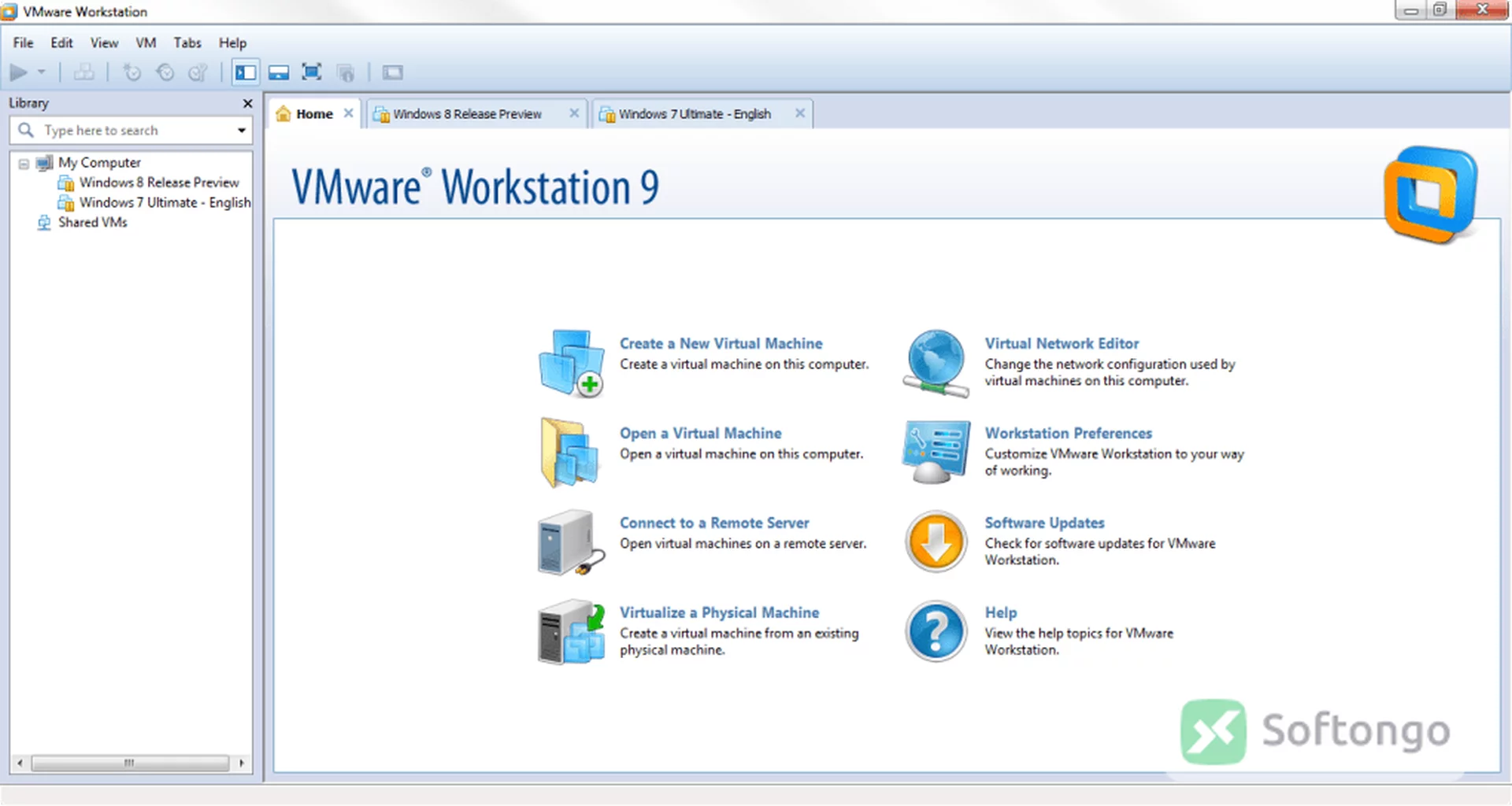Toggle the thumbnail bar view icon
Image resolution: width=1512 pixels, height=806 pixels.
[x=279, y=72]
